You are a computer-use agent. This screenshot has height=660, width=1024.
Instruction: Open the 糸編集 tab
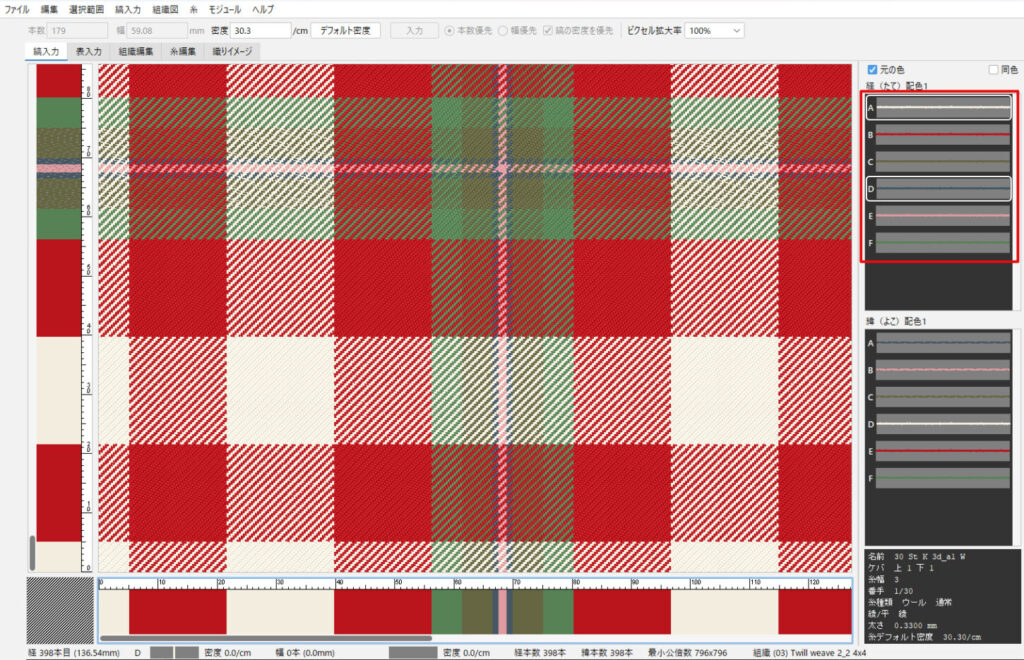pyautogui.click(x=181, y=50)
